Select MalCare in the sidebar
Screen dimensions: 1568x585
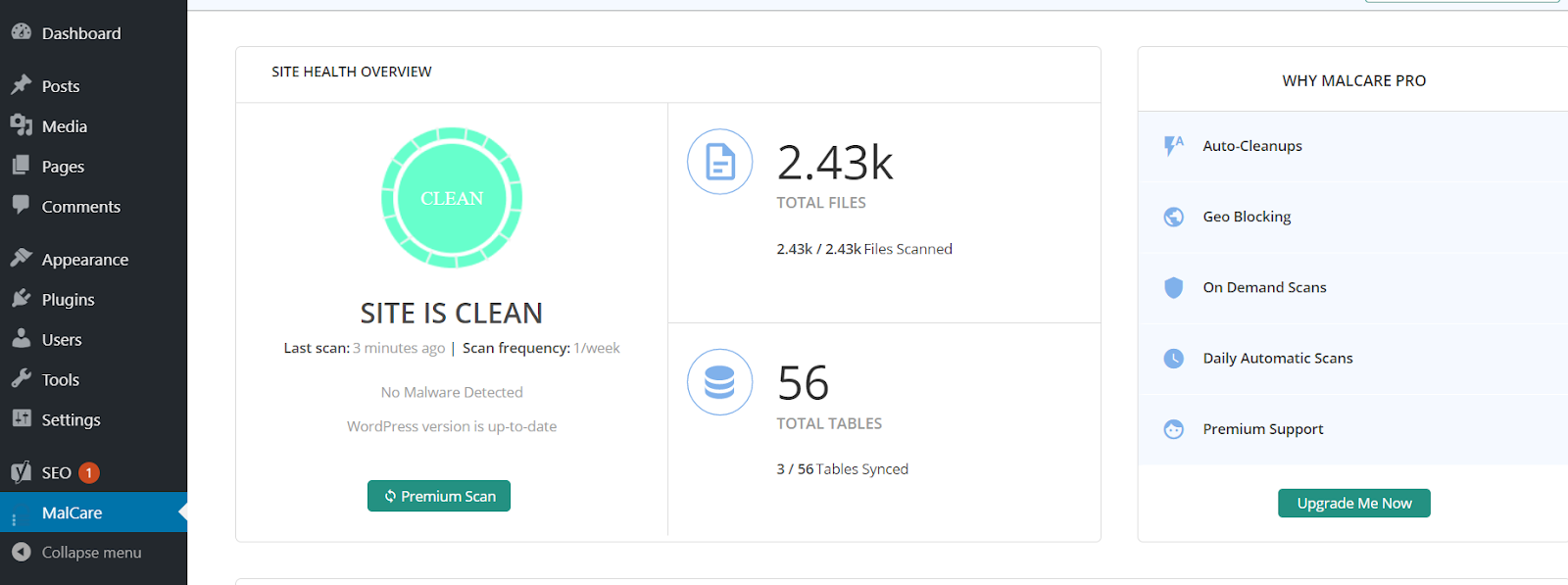(72, 512)
